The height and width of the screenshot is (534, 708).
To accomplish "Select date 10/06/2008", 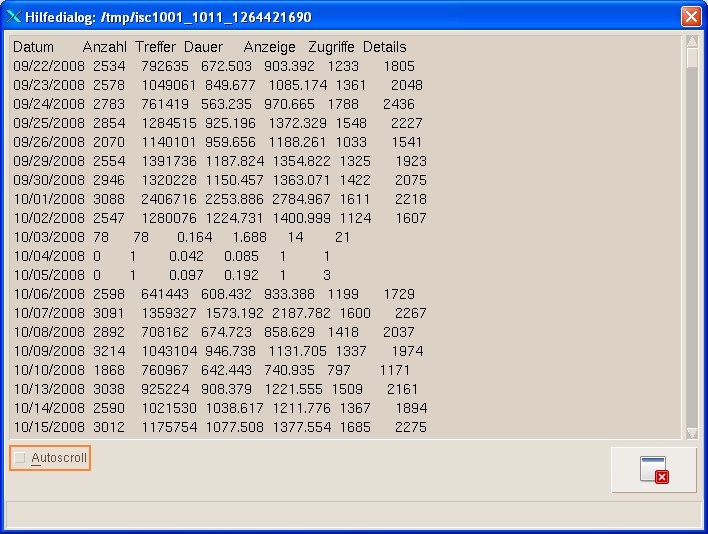I will (49, 294).
